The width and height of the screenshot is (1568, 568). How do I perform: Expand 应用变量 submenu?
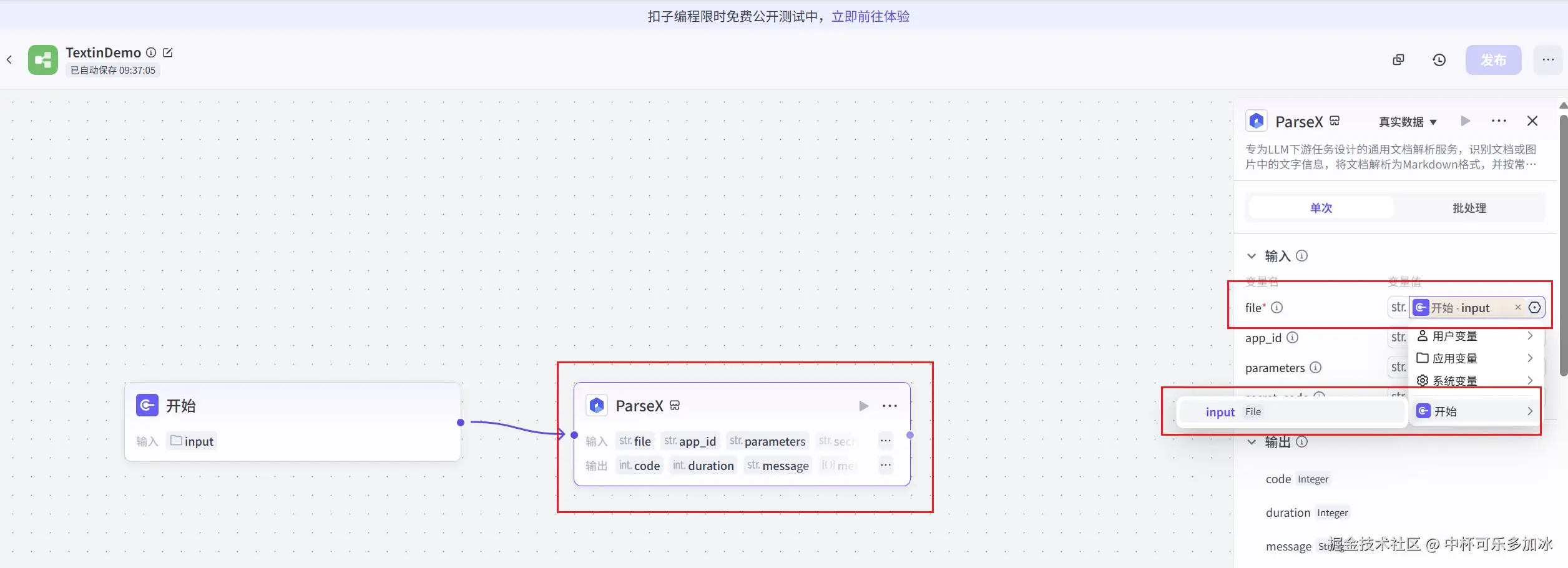[1475, 358]
